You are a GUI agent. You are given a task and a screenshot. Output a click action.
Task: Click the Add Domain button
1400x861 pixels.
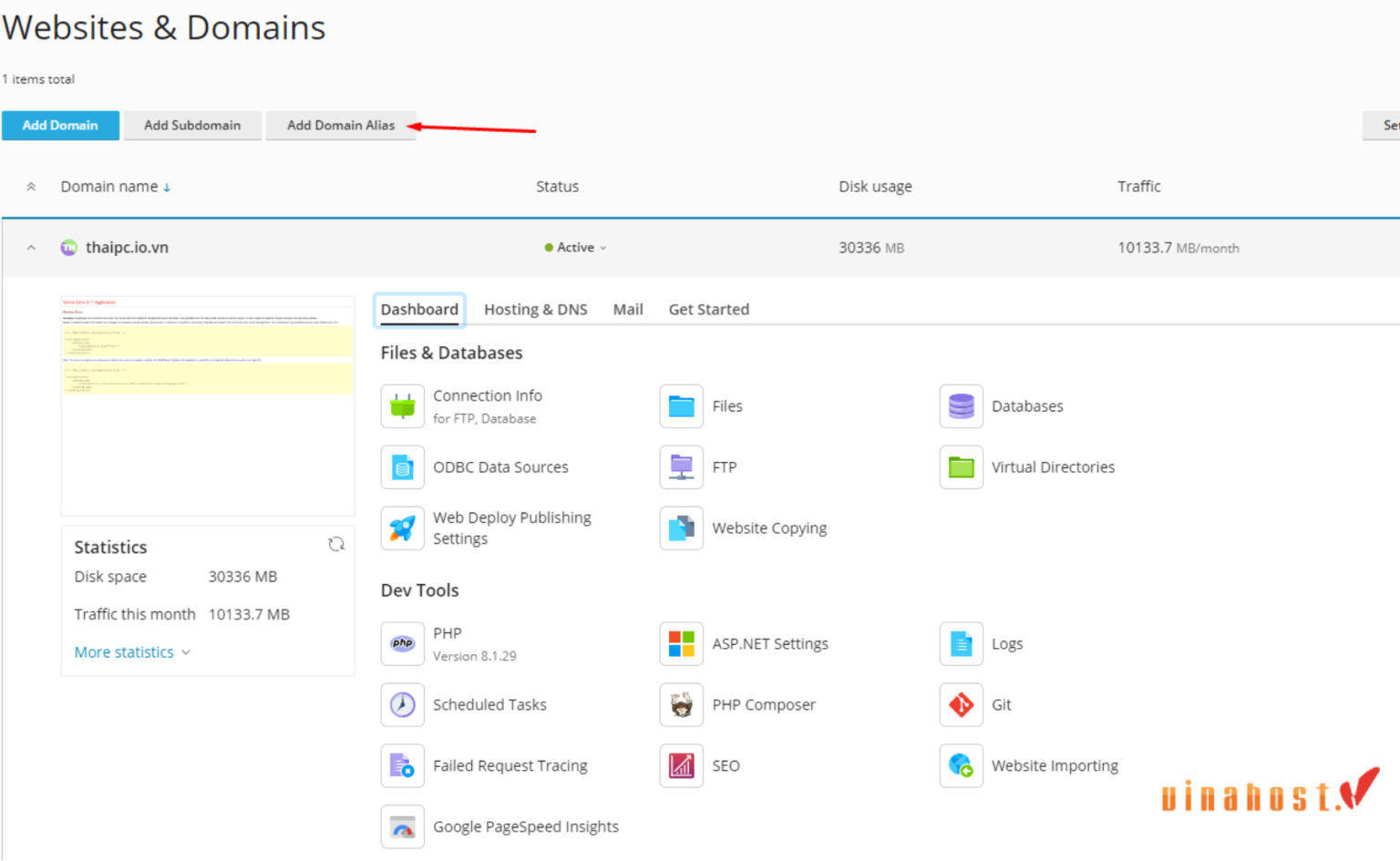click(60, 126)
